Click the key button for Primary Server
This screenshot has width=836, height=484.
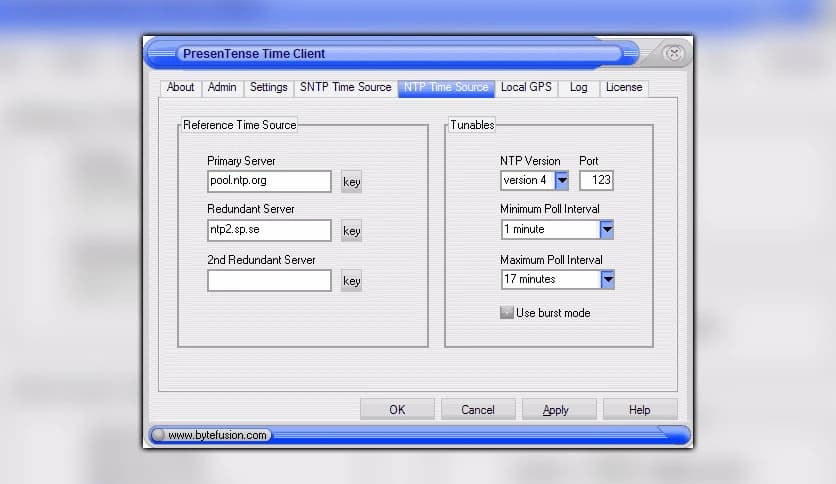pos(351,182)
